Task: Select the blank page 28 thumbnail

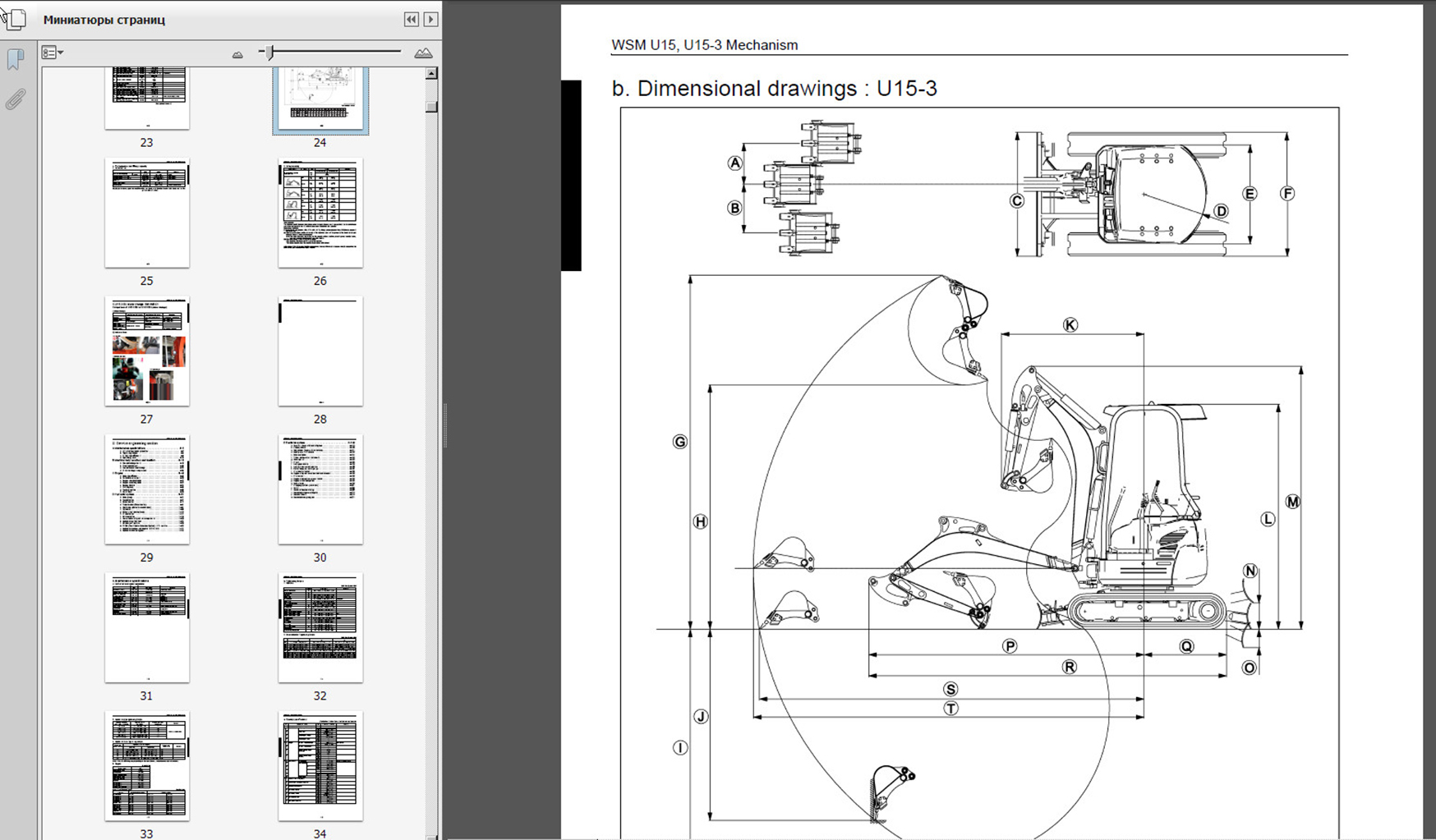Action: (320, 351)
